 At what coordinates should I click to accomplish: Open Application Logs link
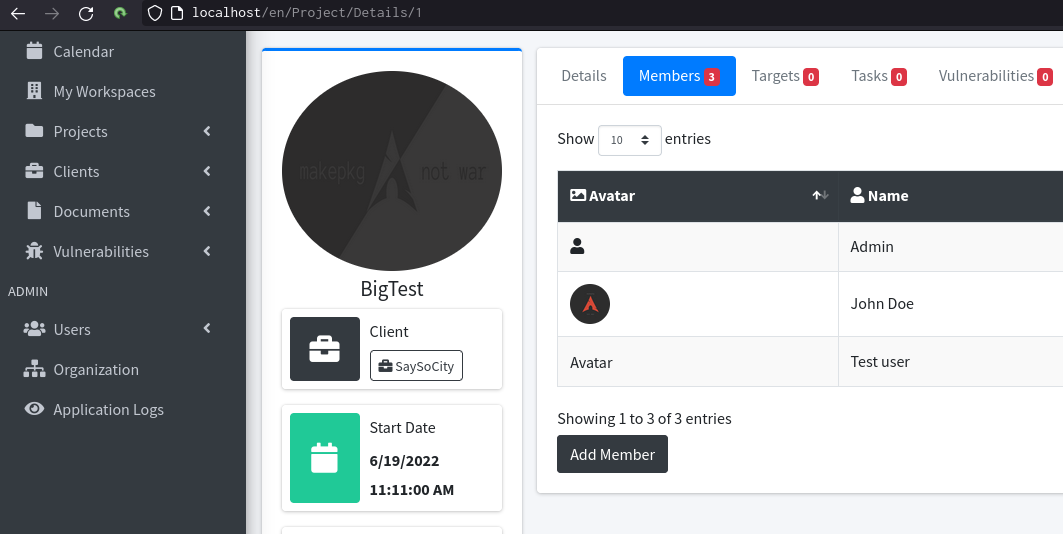pyautogui.click(x=108, y=409)
